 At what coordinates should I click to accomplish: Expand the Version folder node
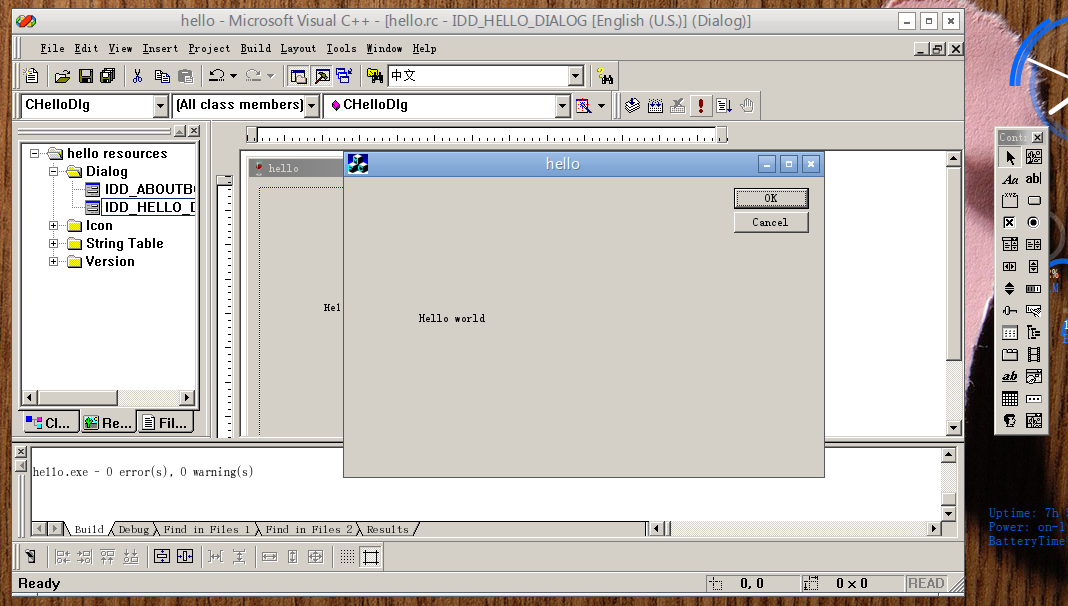tap(53, 261)
